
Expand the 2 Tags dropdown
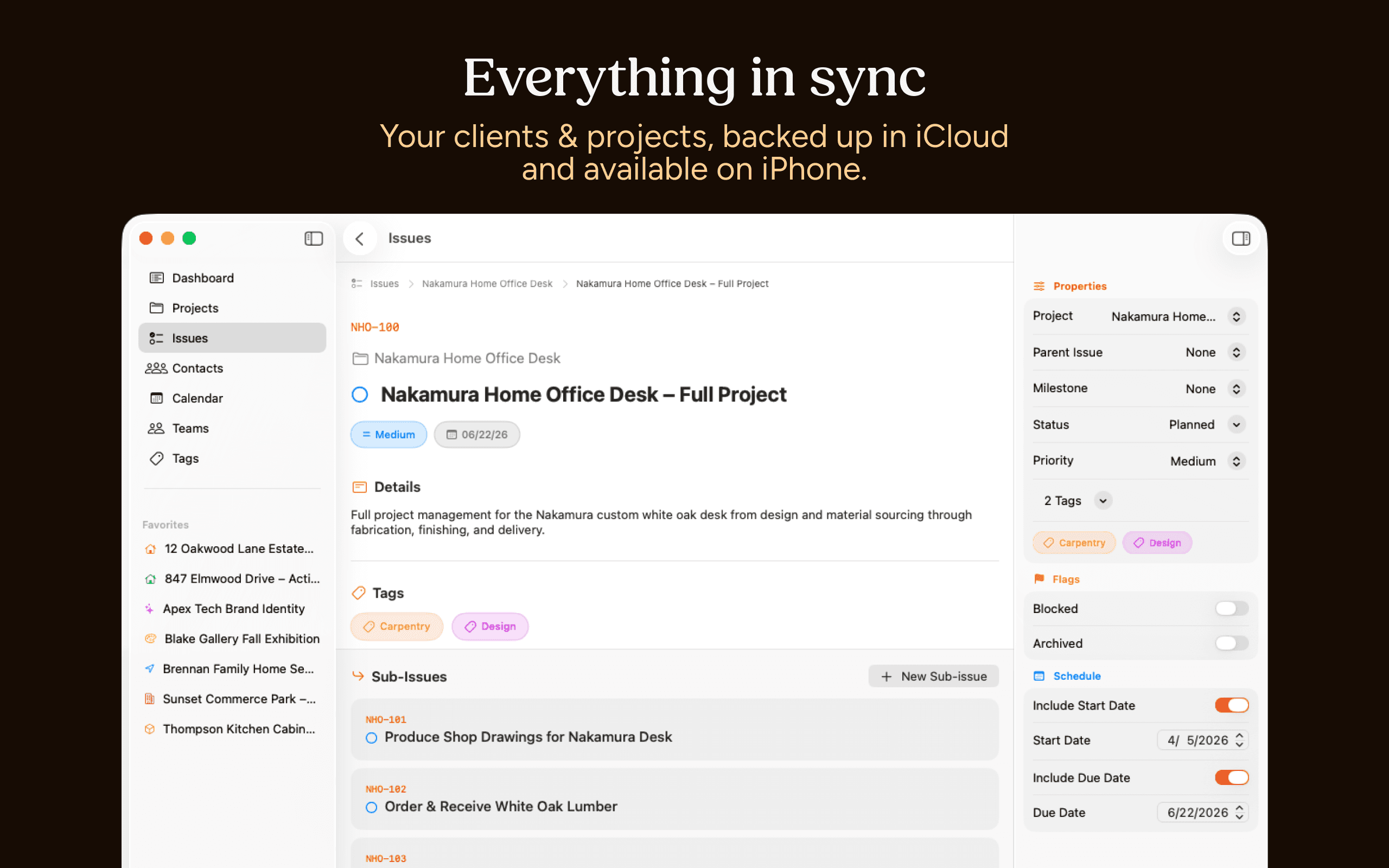click(1103, 501)
